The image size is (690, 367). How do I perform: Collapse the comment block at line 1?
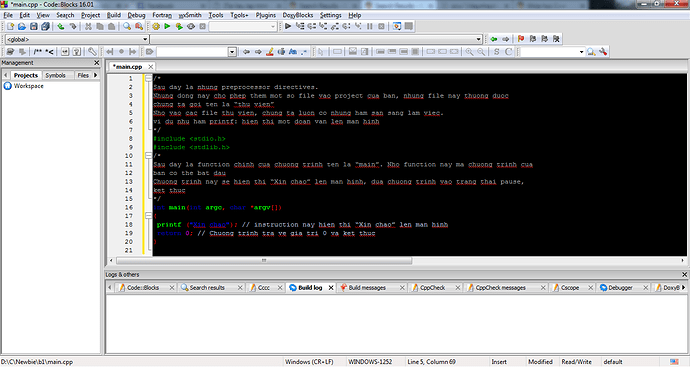tap(149, 78)
